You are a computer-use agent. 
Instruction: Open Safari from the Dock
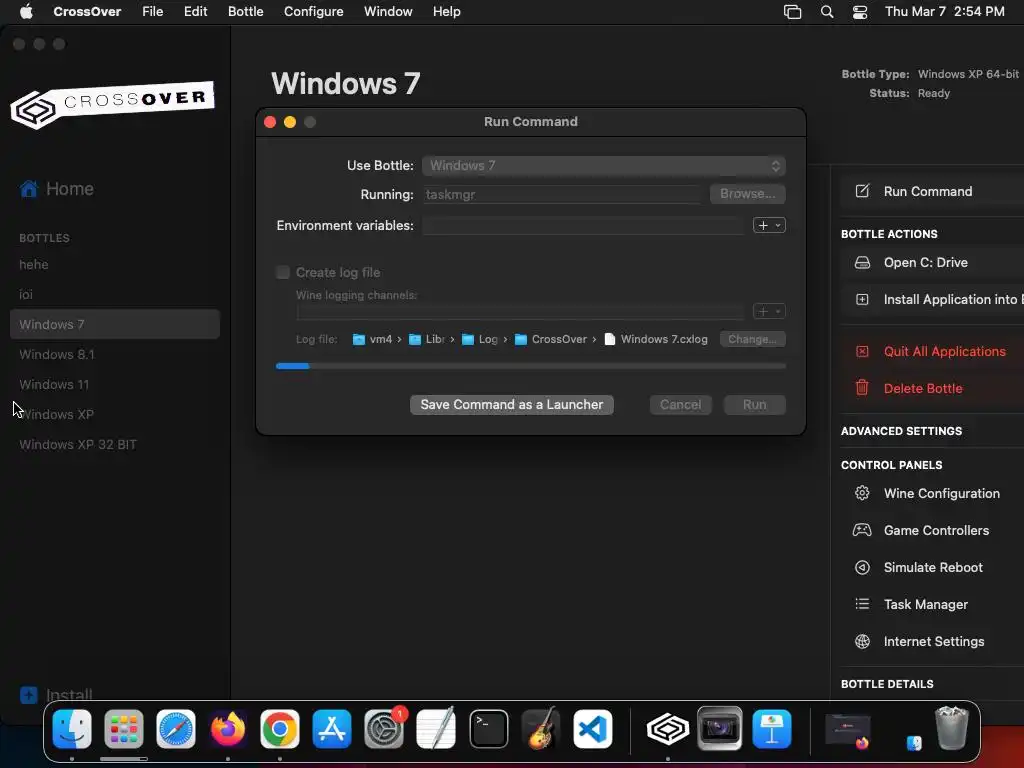pos(176,729)
